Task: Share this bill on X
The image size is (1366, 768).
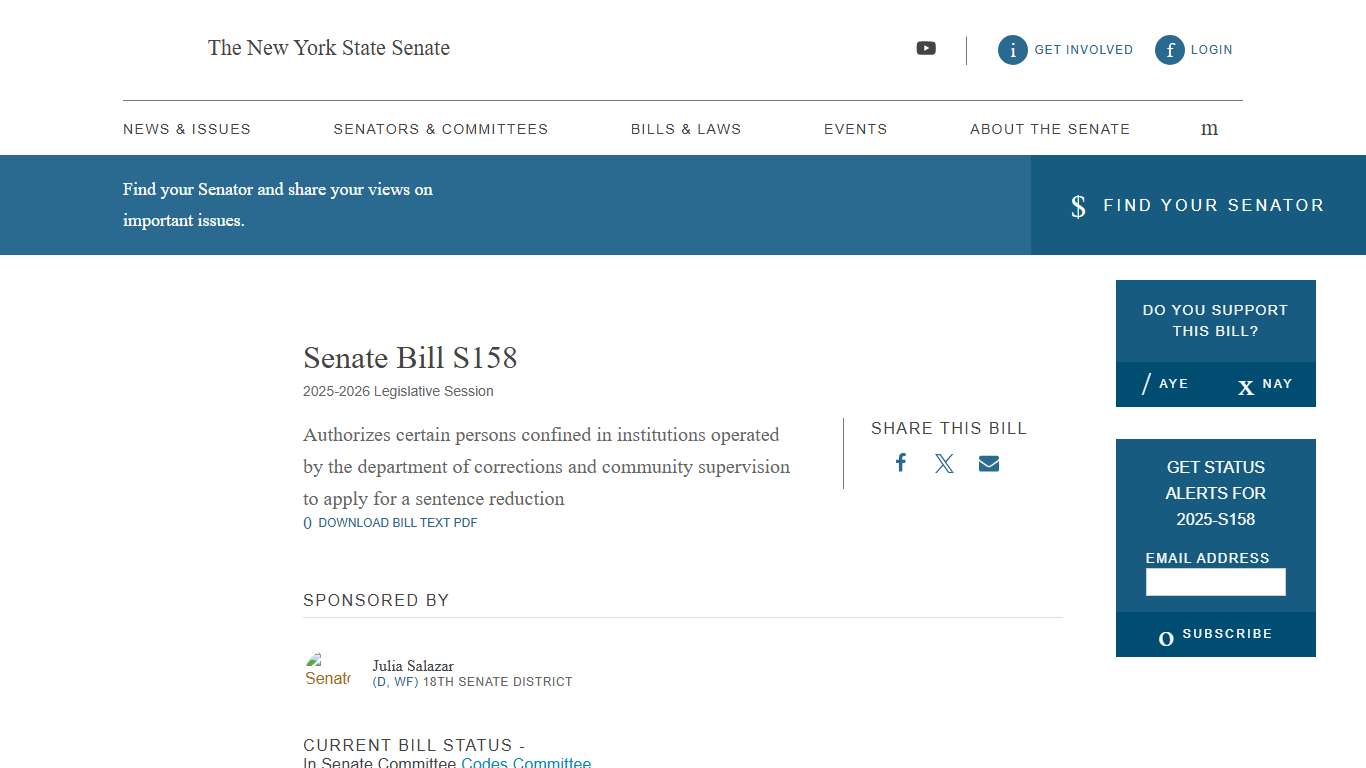Action: tap(944, 462)
